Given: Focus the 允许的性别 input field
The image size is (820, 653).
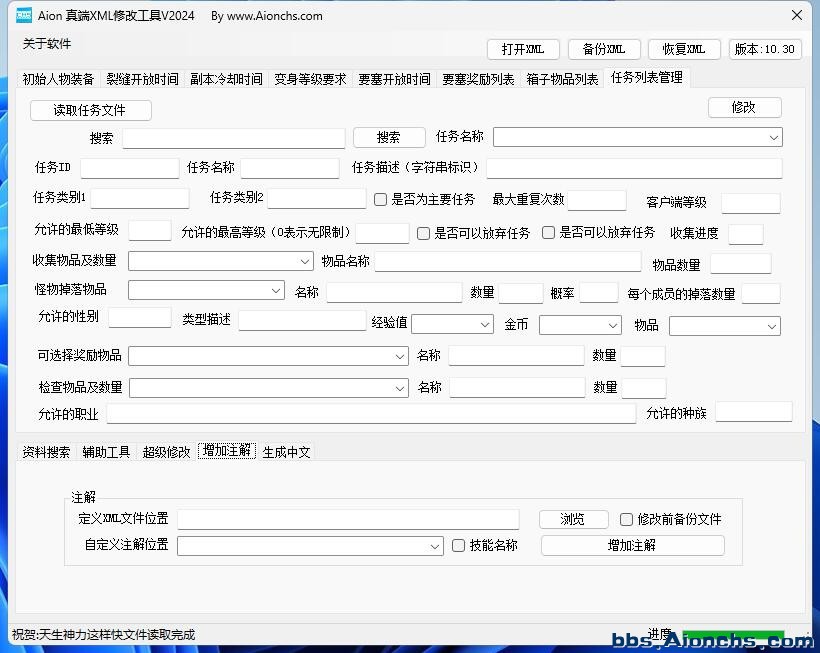Looking at the screenshot, I should (140, 318).
